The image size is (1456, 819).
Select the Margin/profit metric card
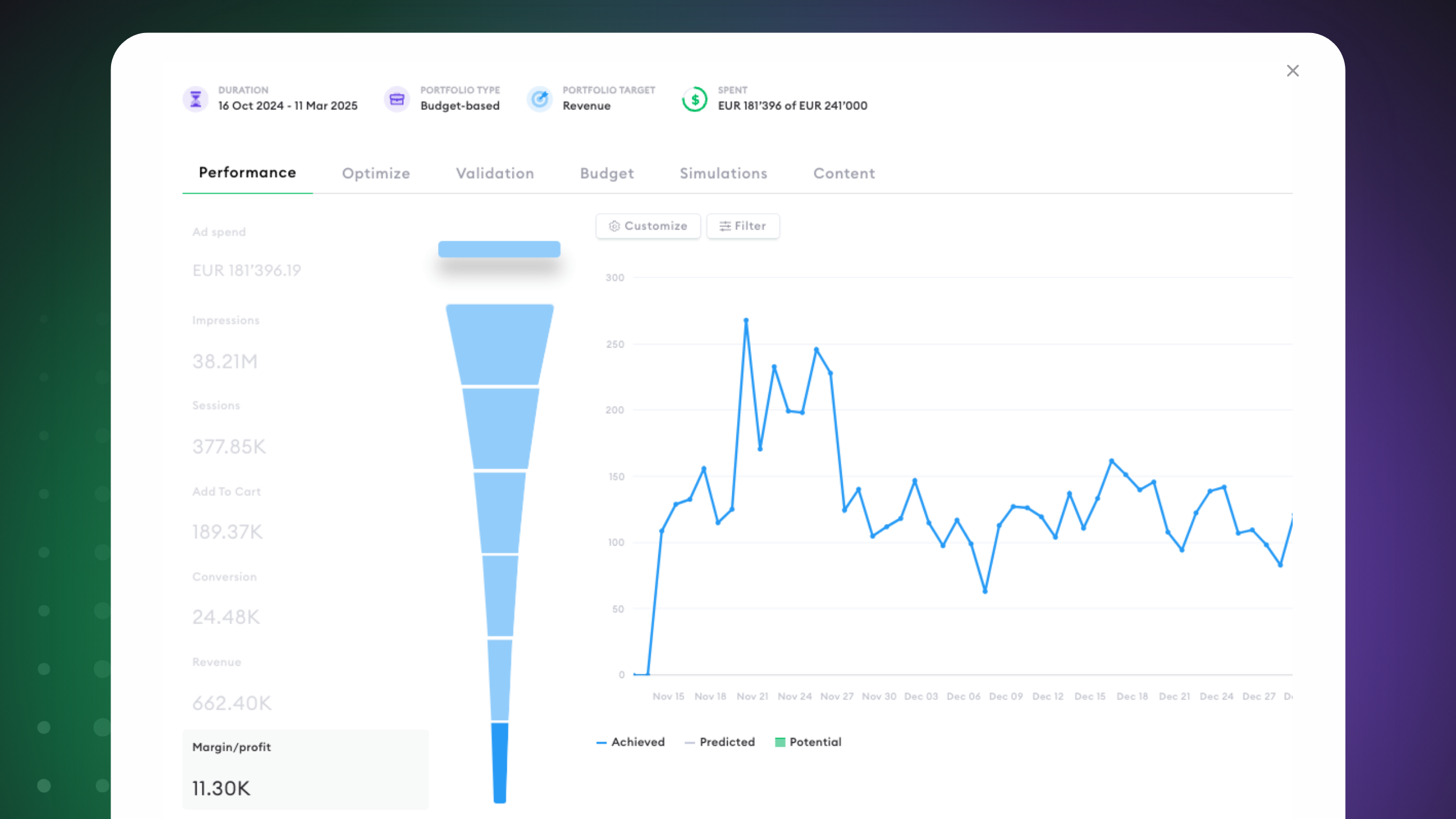305,769
